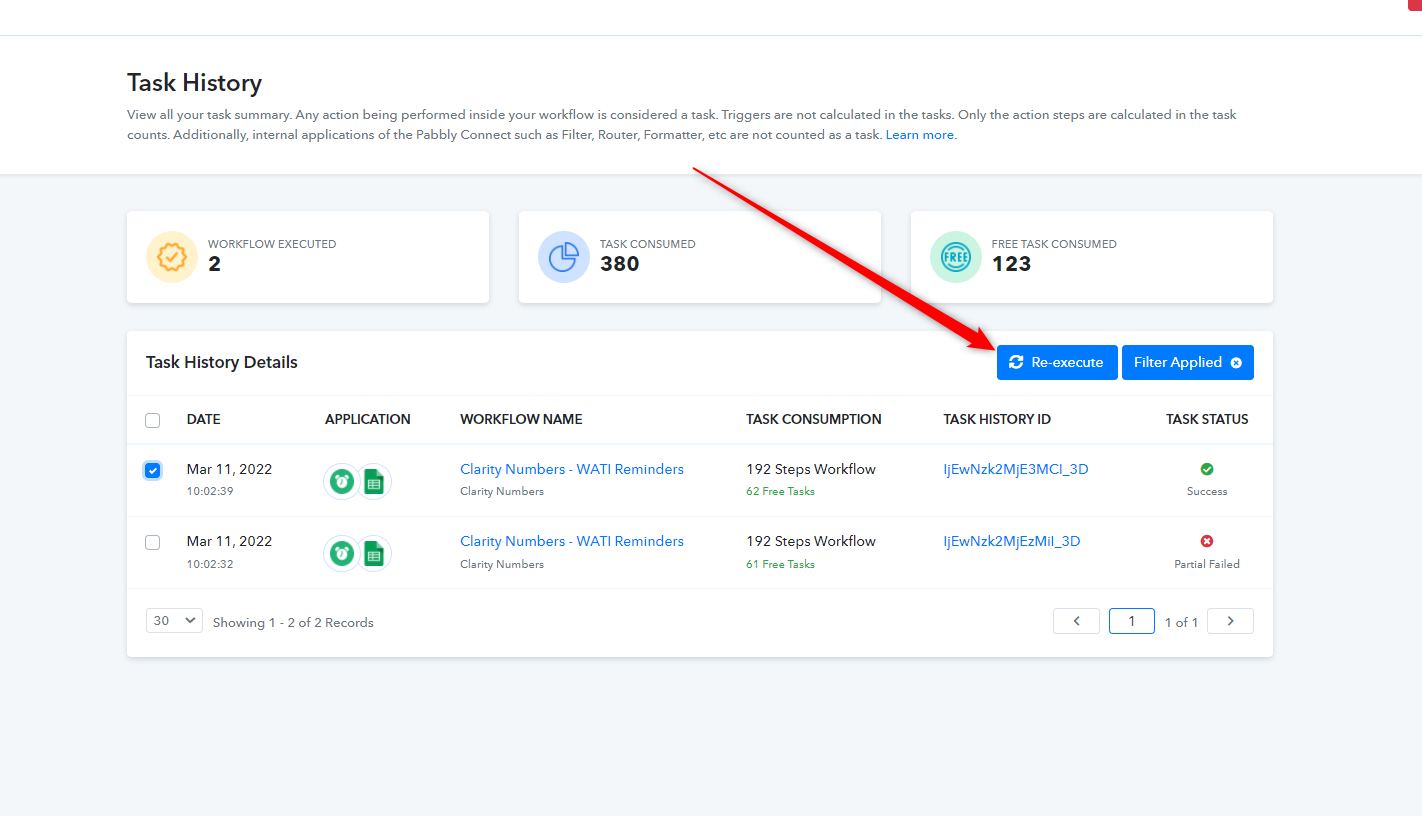Click the Task Consumed value 380
Image resolution: width=1422 pixels, height=816 pixels.
pos(620,264)
